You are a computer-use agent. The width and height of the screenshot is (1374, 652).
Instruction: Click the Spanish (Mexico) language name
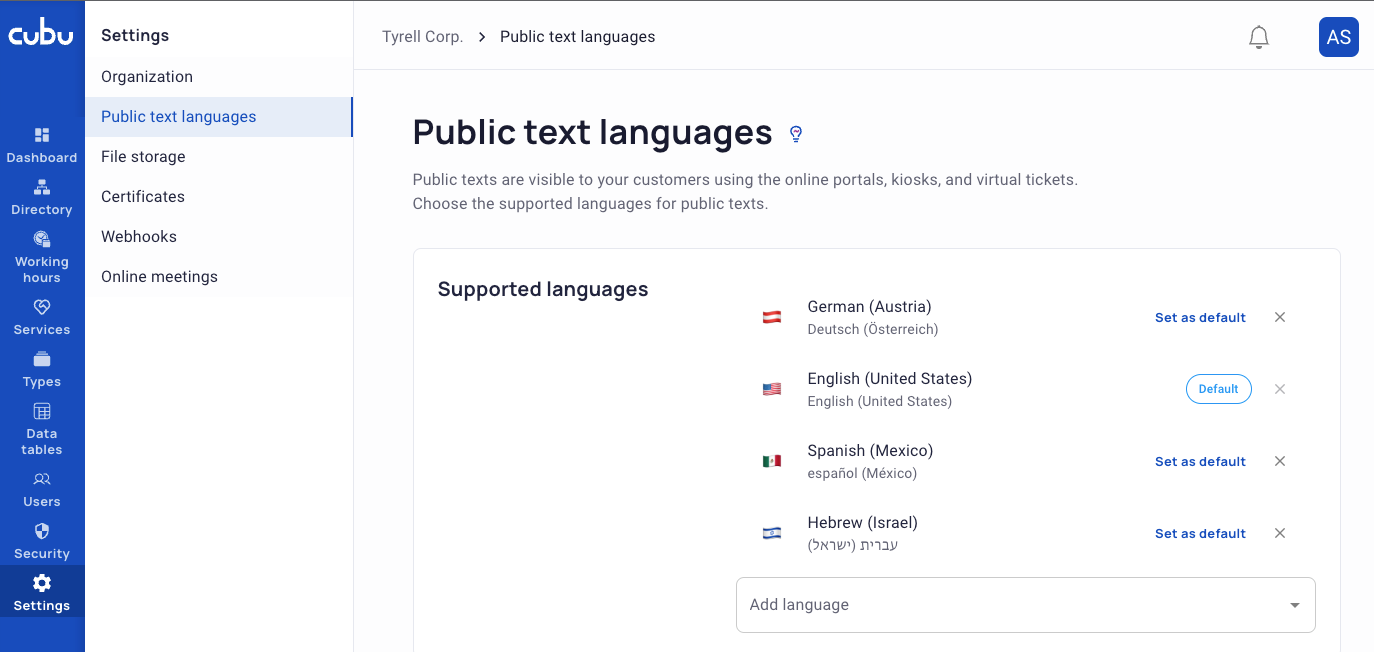pyautogui.click(x=871, y=451)
